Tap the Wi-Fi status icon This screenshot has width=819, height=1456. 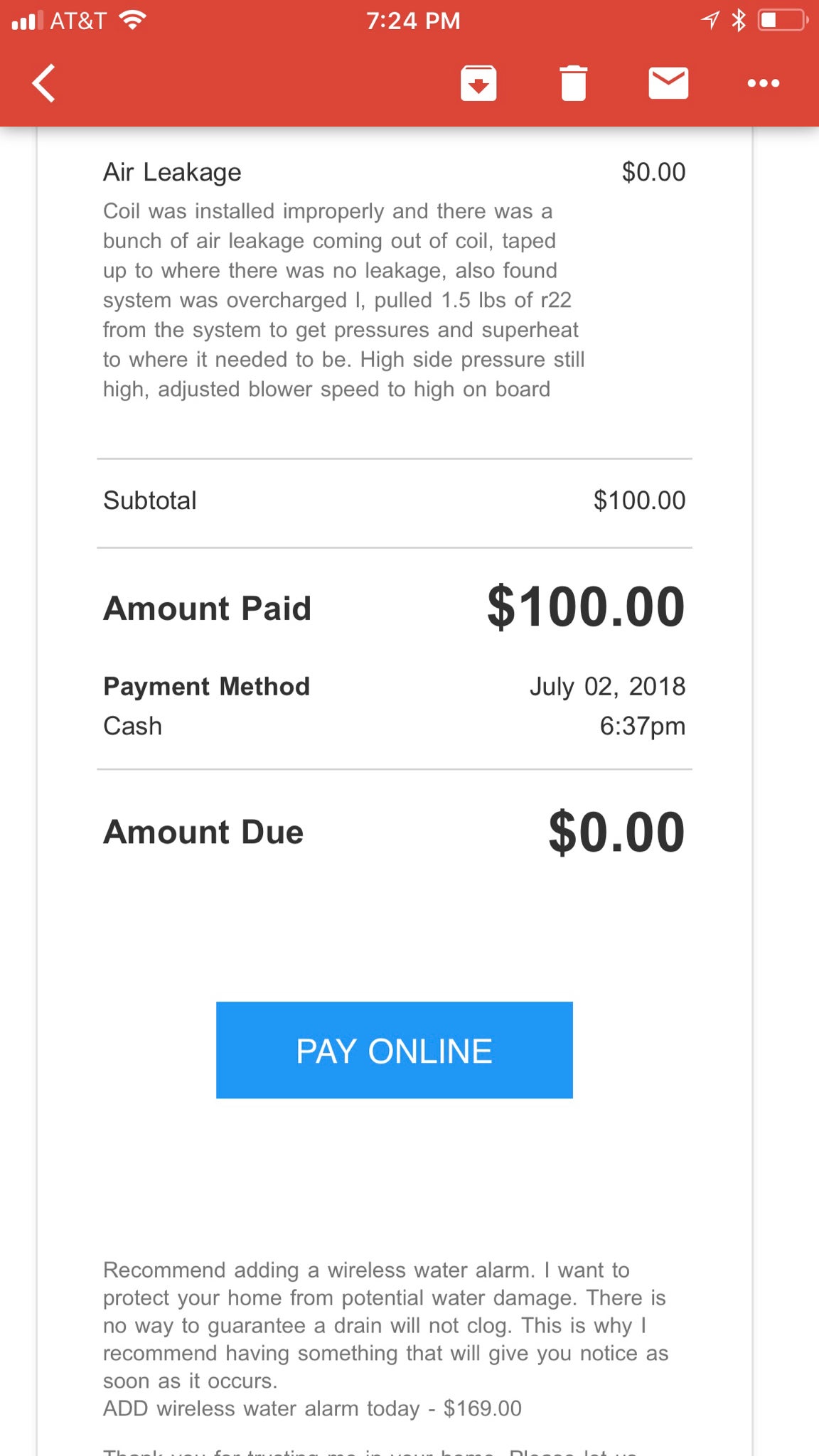(x=132, y=20)
